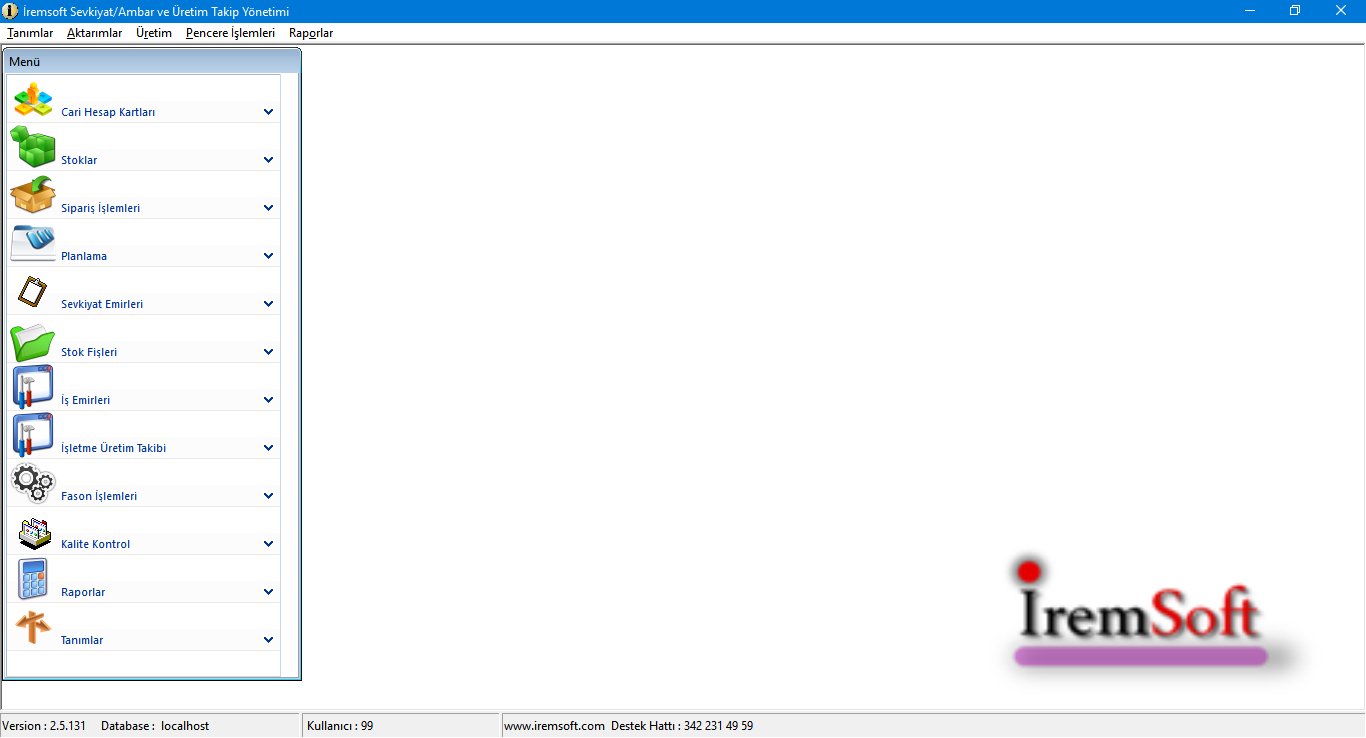This screenshot has width=1366, height=738.
Task: Expand the Stok Fişleri chevron
Action: pos(268,352)
